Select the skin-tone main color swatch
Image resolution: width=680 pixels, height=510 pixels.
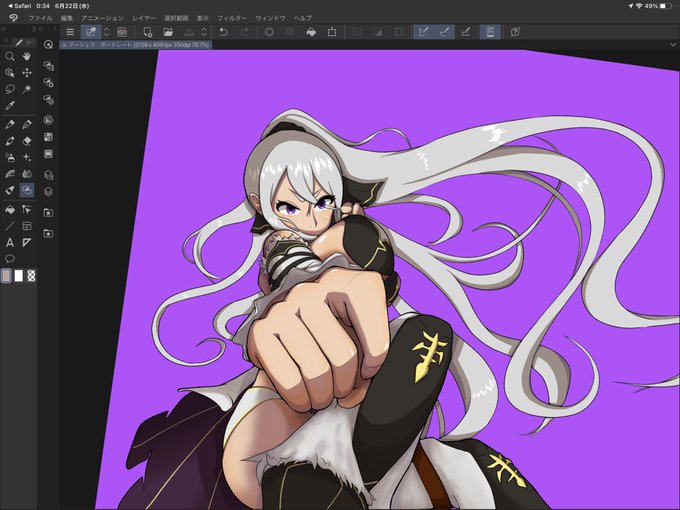click(6, 276)
